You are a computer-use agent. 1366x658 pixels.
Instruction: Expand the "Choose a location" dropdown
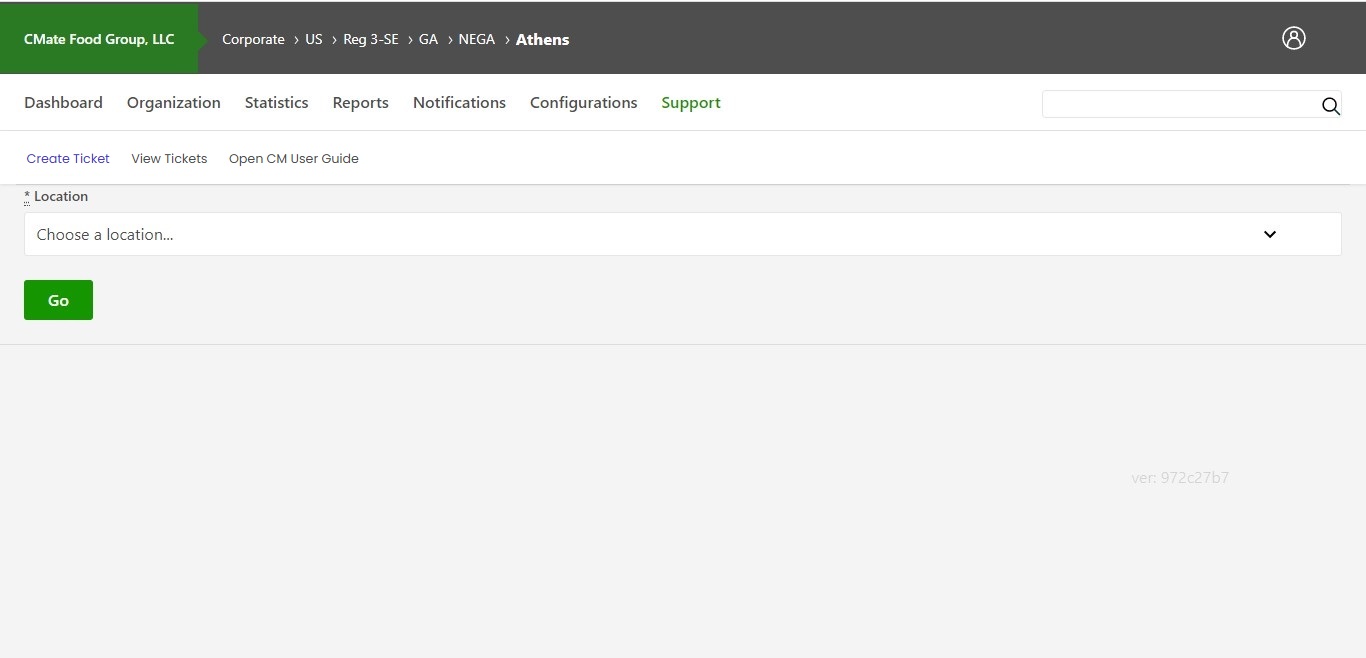coord(682,234)
